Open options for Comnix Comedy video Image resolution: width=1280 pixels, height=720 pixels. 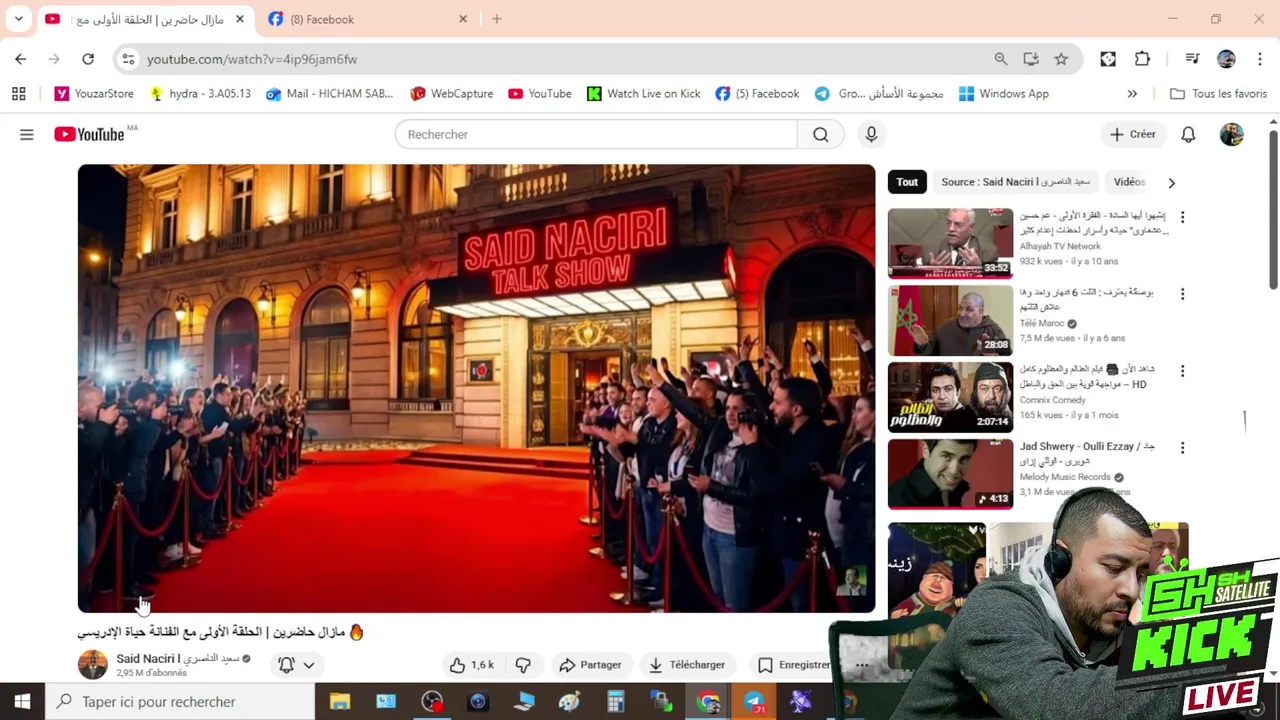[1182, 371]
